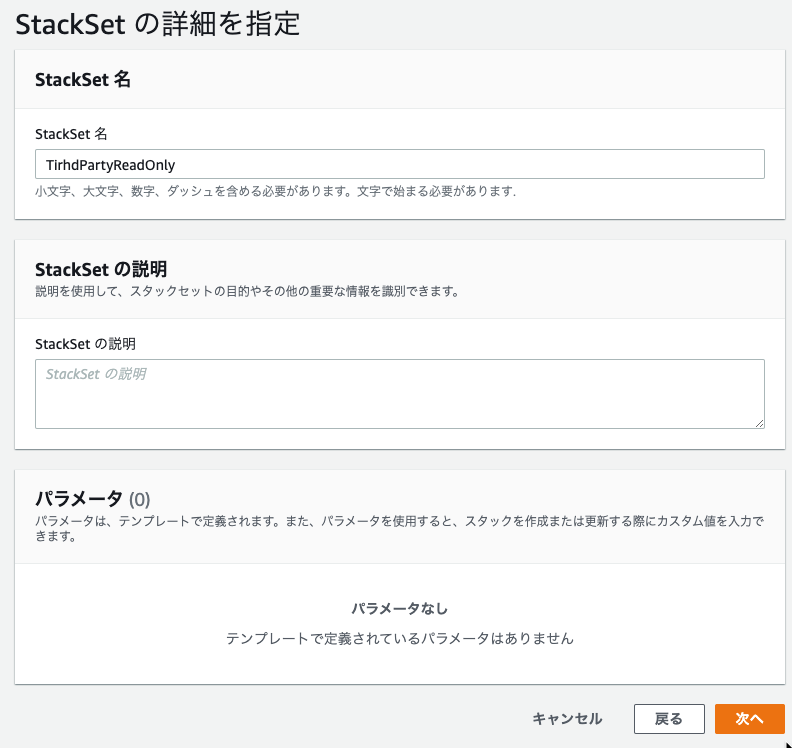
Task: Click the パラメータ section heading
Action: coord(79,499)
